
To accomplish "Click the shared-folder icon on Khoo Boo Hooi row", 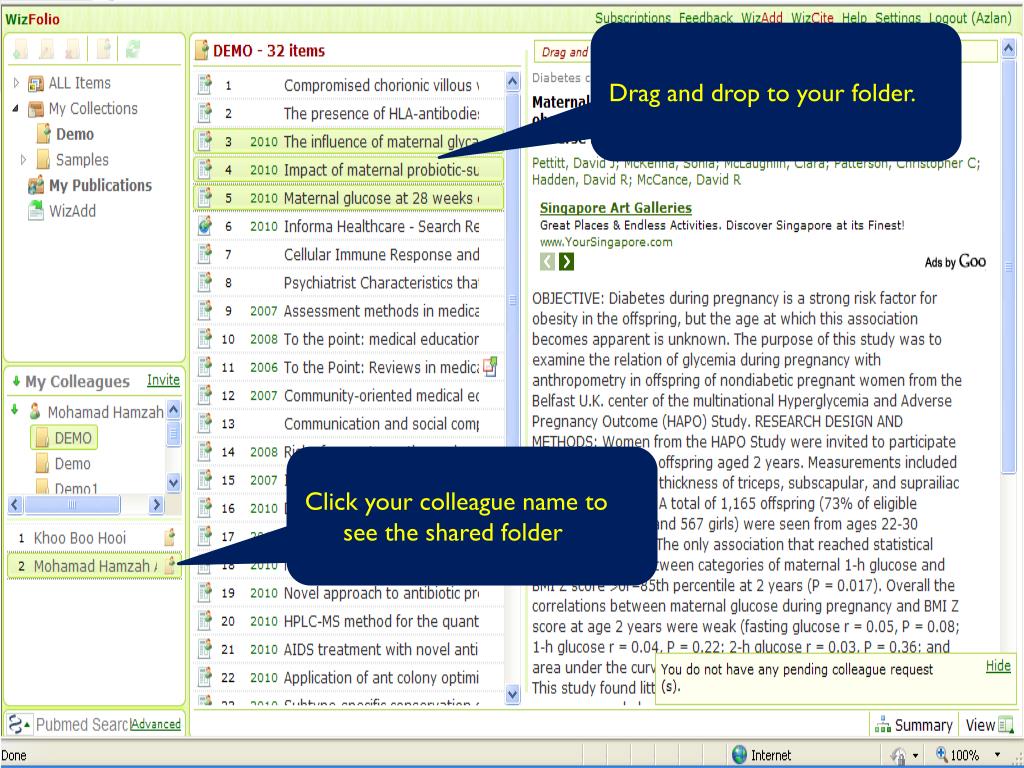I will pyautogui.click(x=170, y=537).
